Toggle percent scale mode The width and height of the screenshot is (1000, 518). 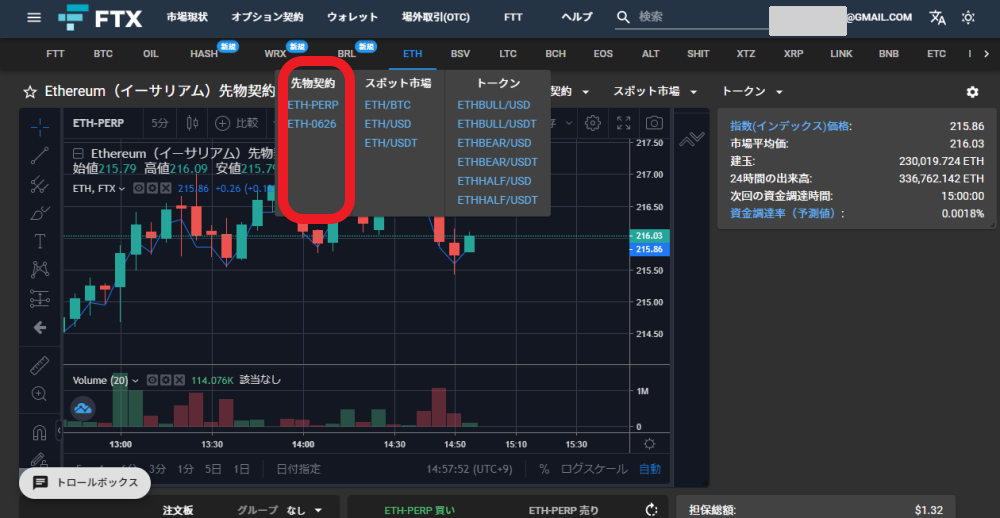pyautogui.click(x=544, y=469)
